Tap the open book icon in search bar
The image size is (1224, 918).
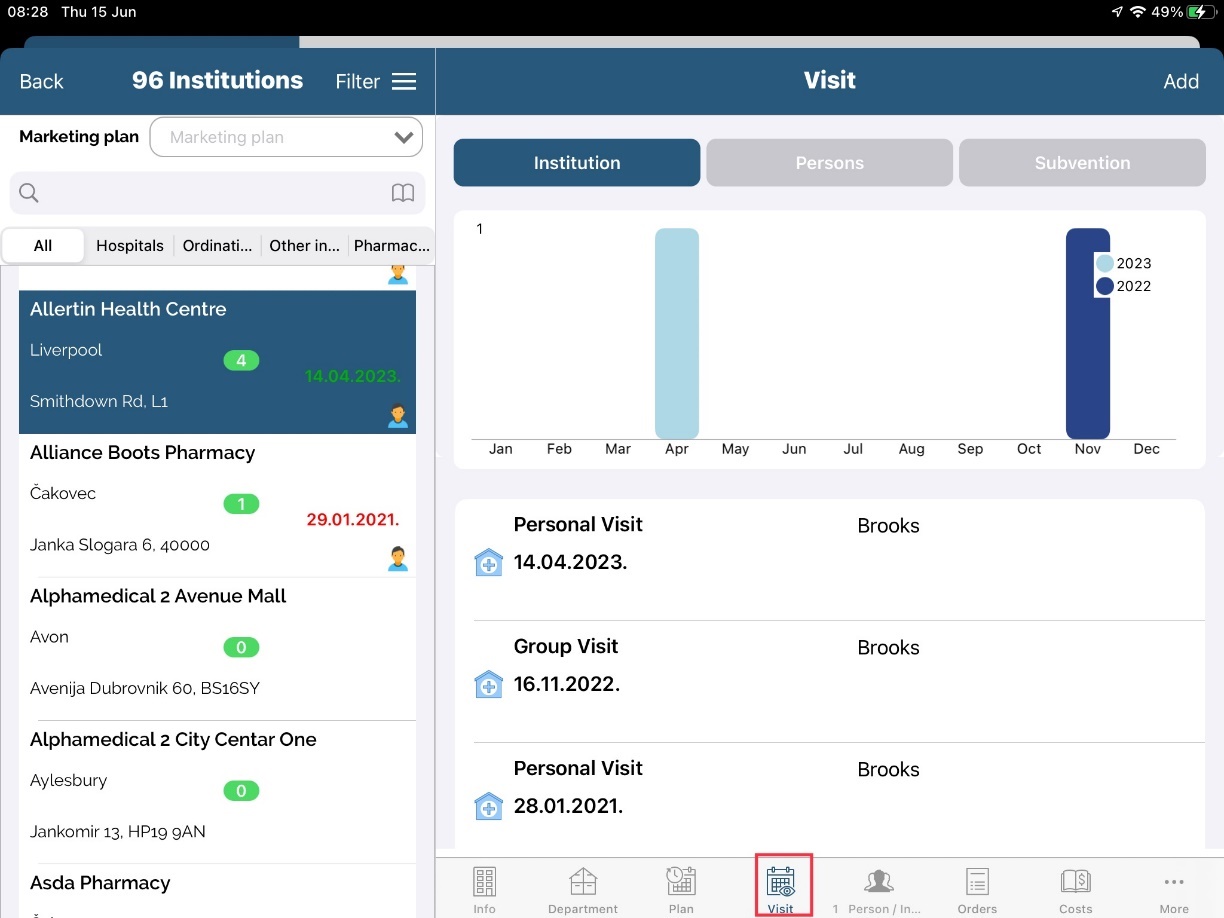(x=403, y=193)
